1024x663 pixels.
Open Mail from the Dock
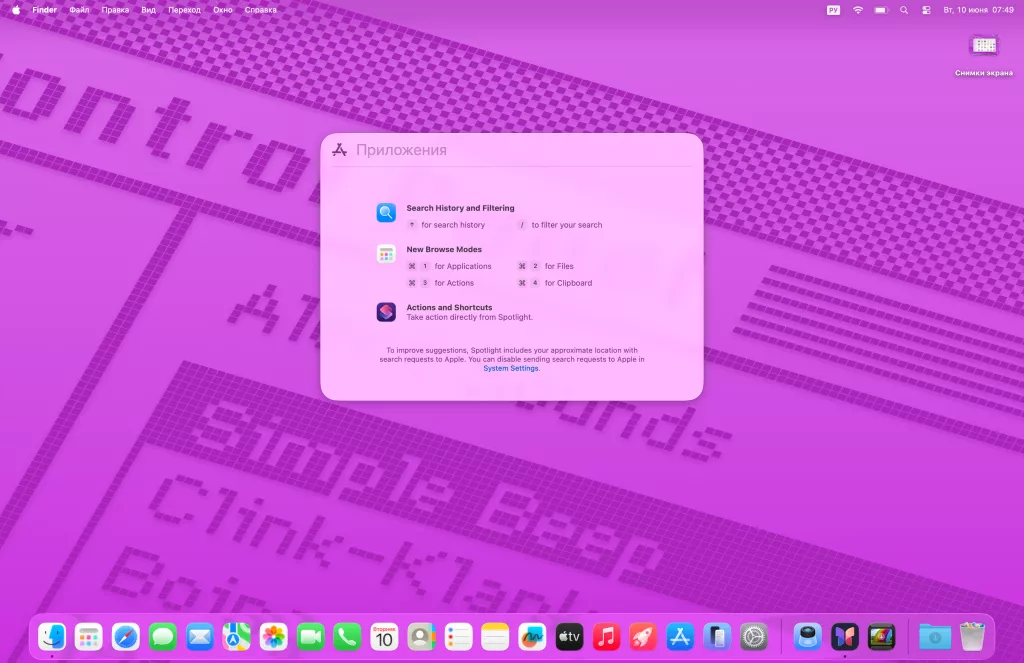click(x=200, y=636)
